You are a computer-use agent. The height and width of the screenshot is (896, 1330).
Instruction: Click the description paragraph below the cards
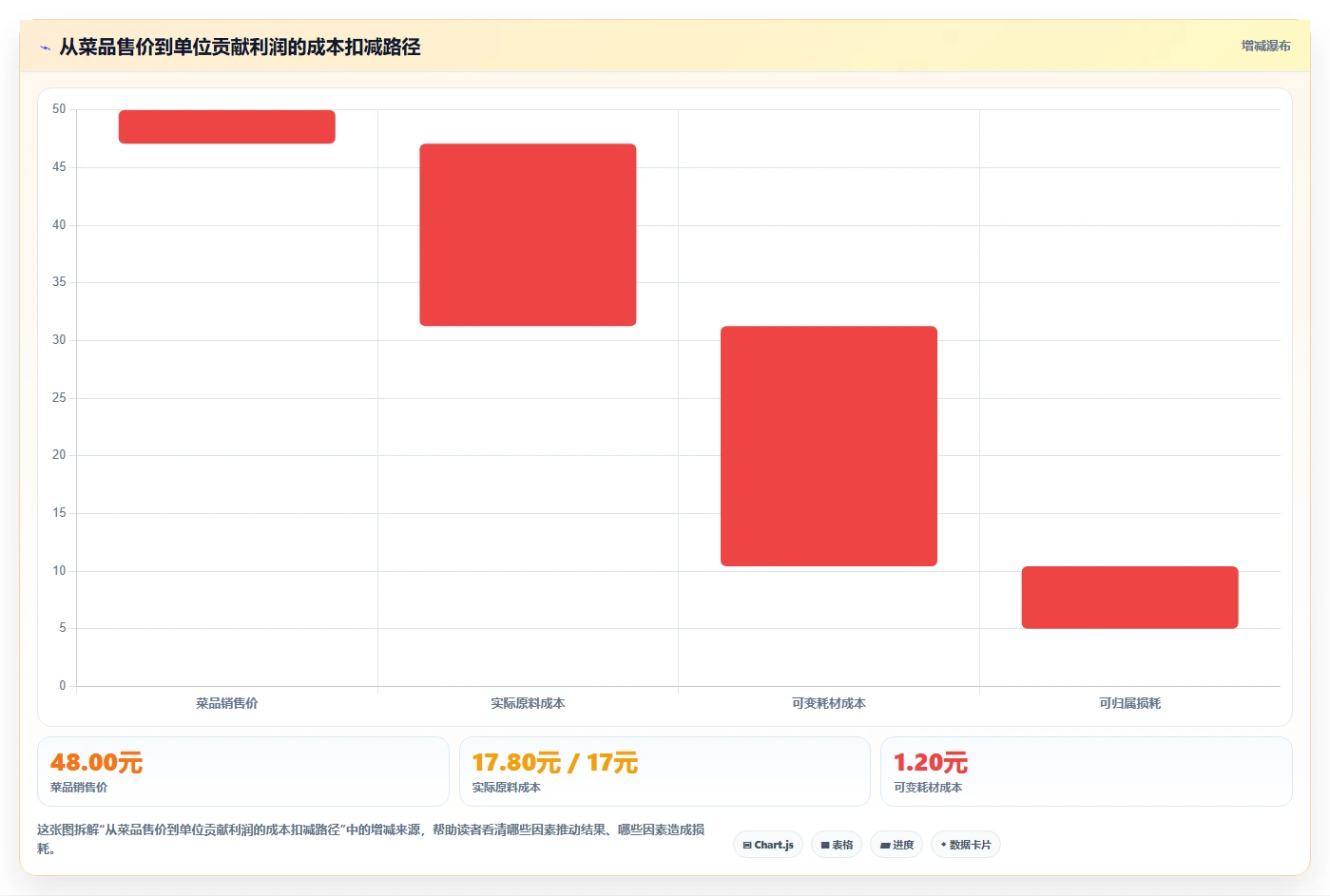(371, 839)
